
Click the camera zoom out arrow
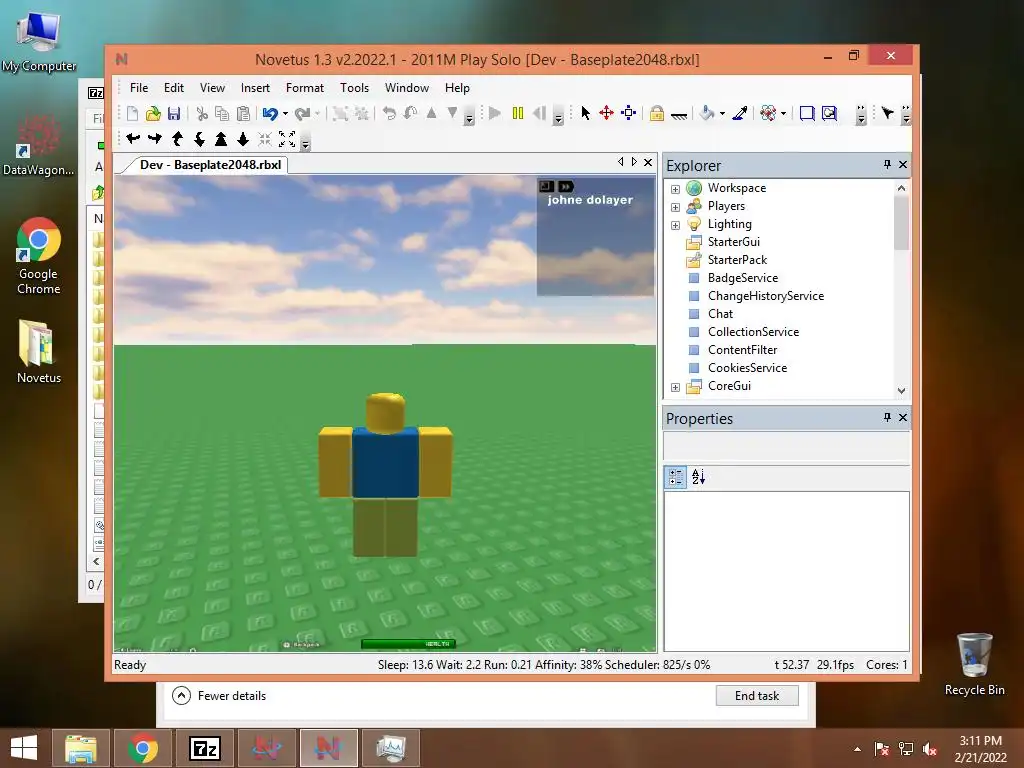[243, 138]
